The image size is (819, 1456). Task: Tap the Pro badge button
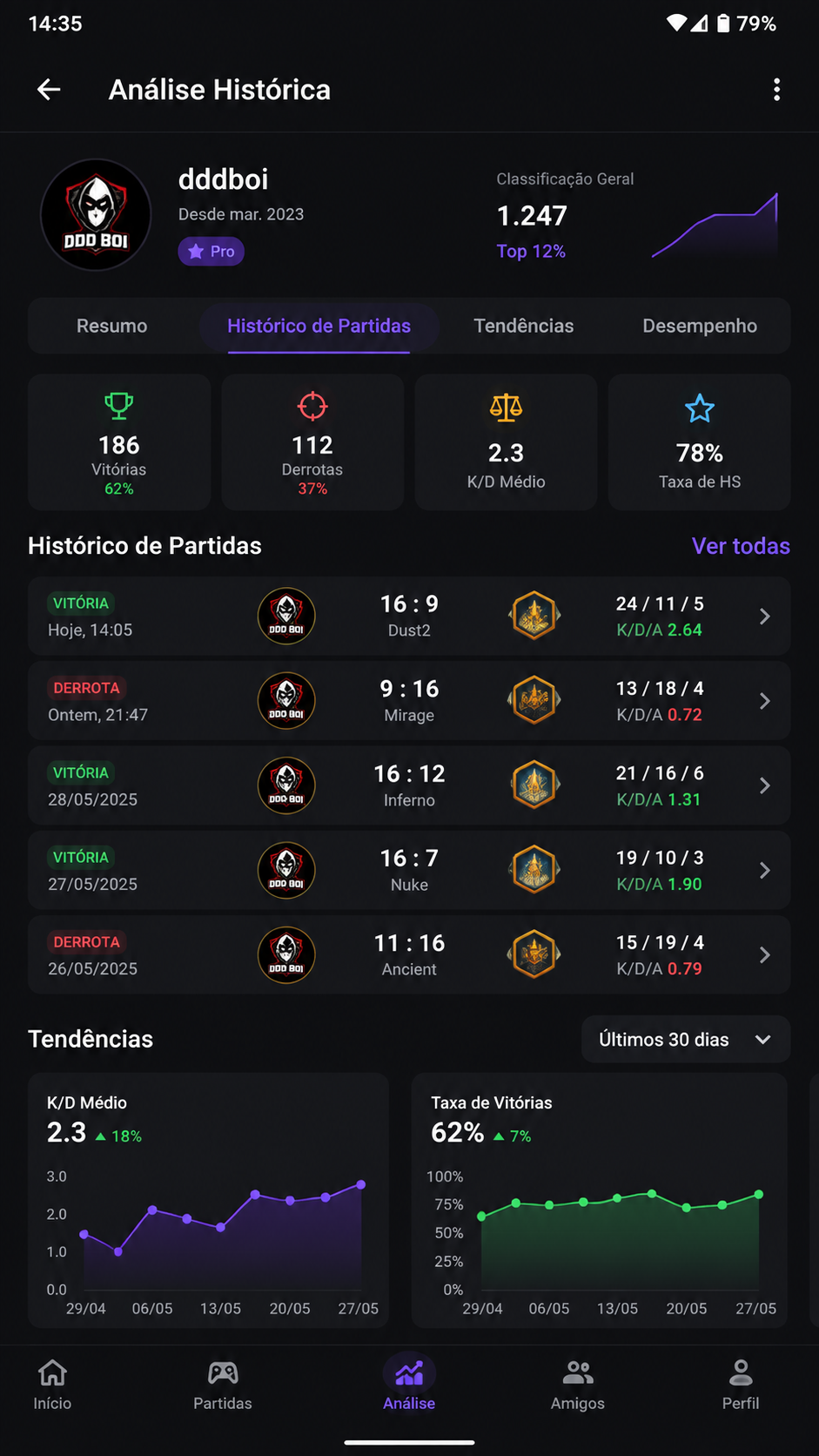pos(211,252)
